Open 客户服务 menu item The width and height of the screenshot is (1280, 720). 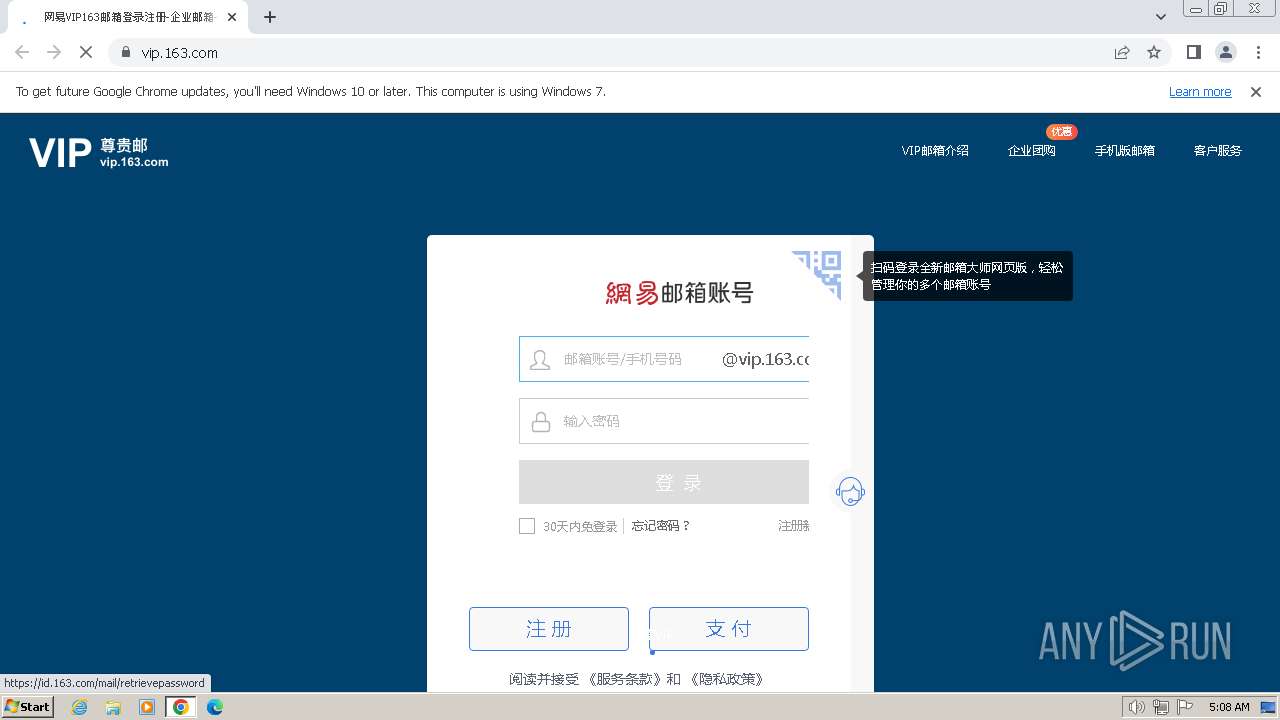1218,151
